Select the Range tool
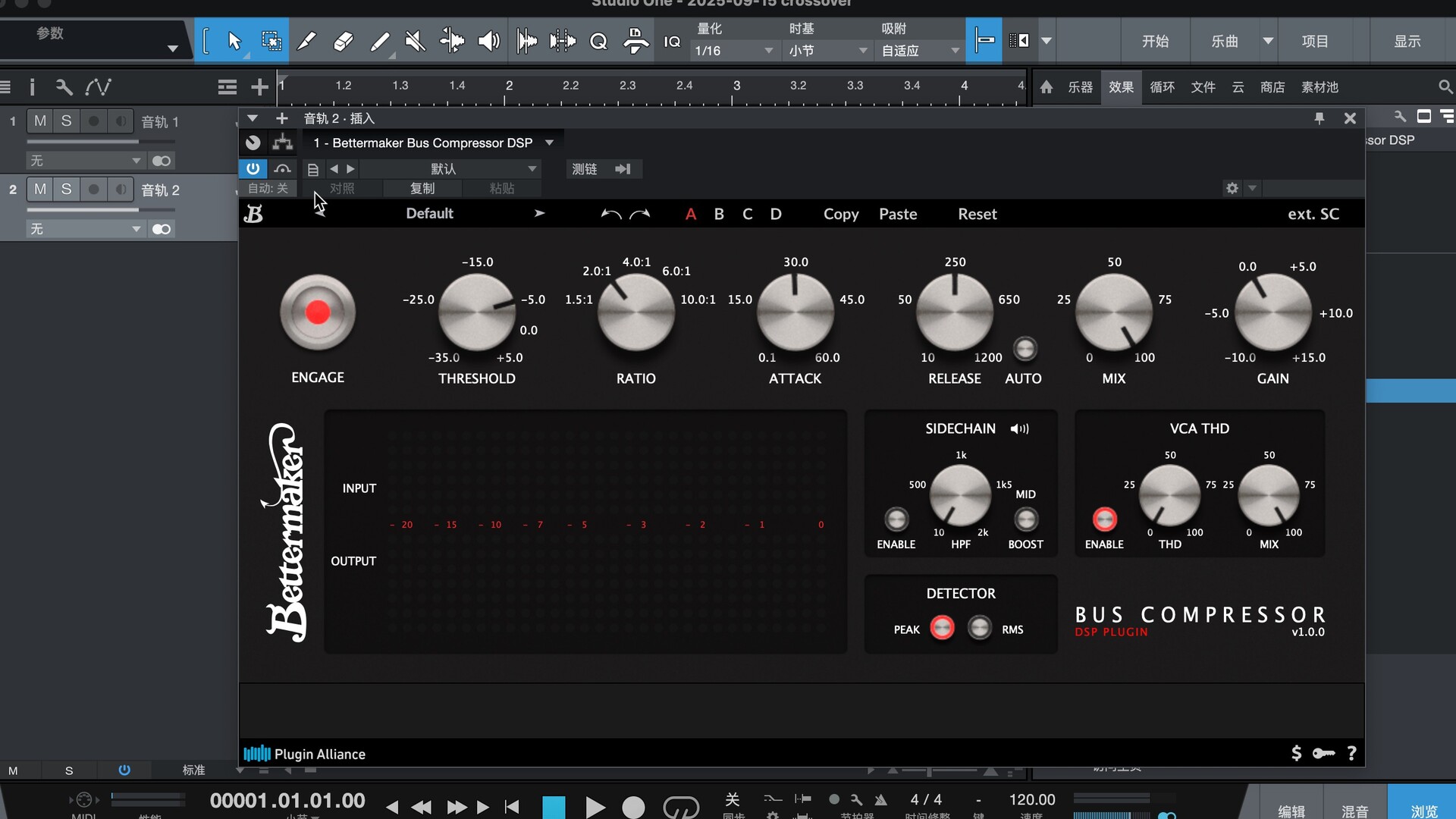1456x819 pixels. pyautogui.click(x=271, y=41)
